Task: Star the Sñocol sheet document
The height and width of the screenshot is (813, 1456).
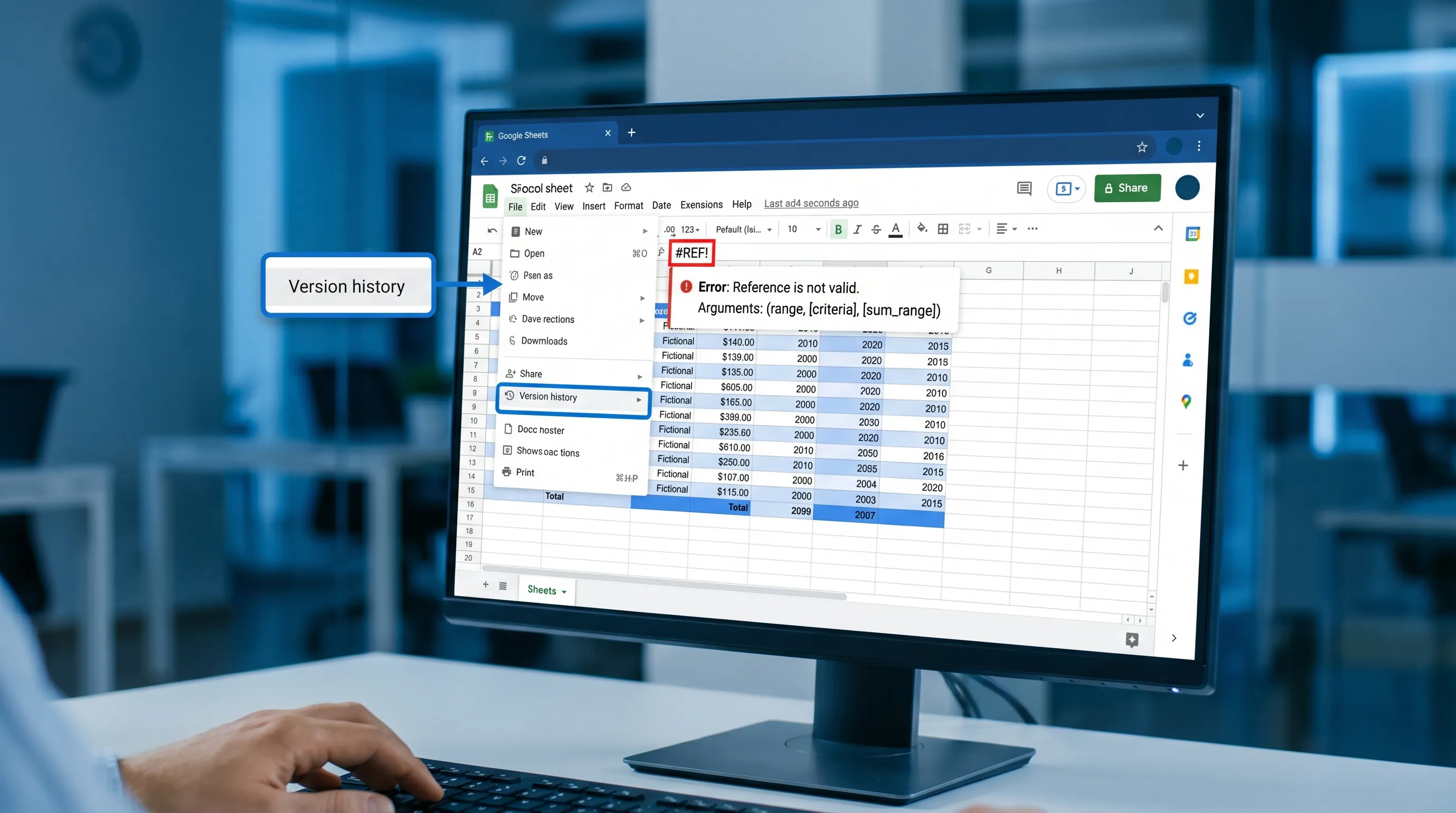Action: point(589,188)
